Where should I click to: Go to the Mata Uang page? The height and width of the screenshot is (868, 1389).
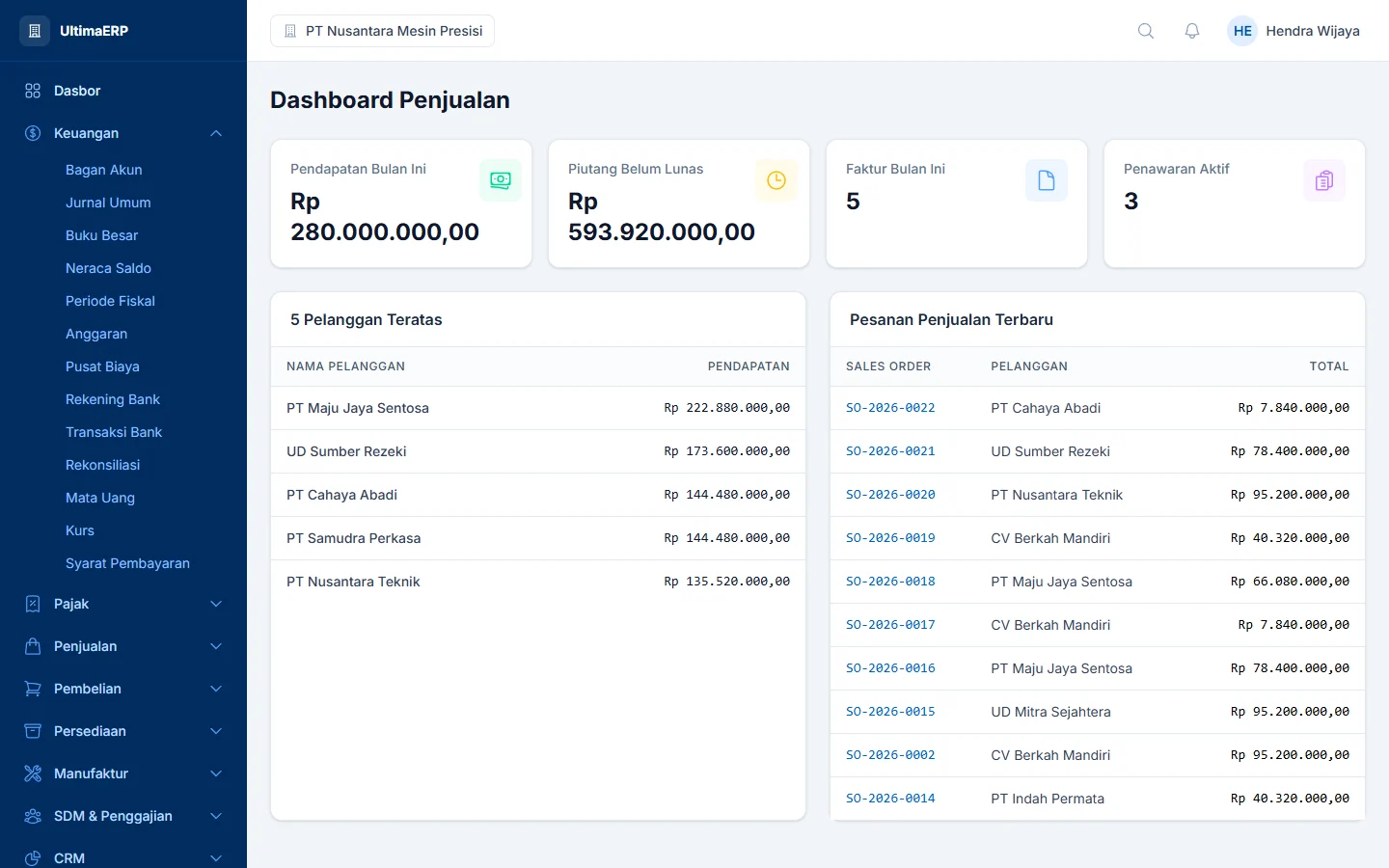pyautogui.click(x=100, y=498)
